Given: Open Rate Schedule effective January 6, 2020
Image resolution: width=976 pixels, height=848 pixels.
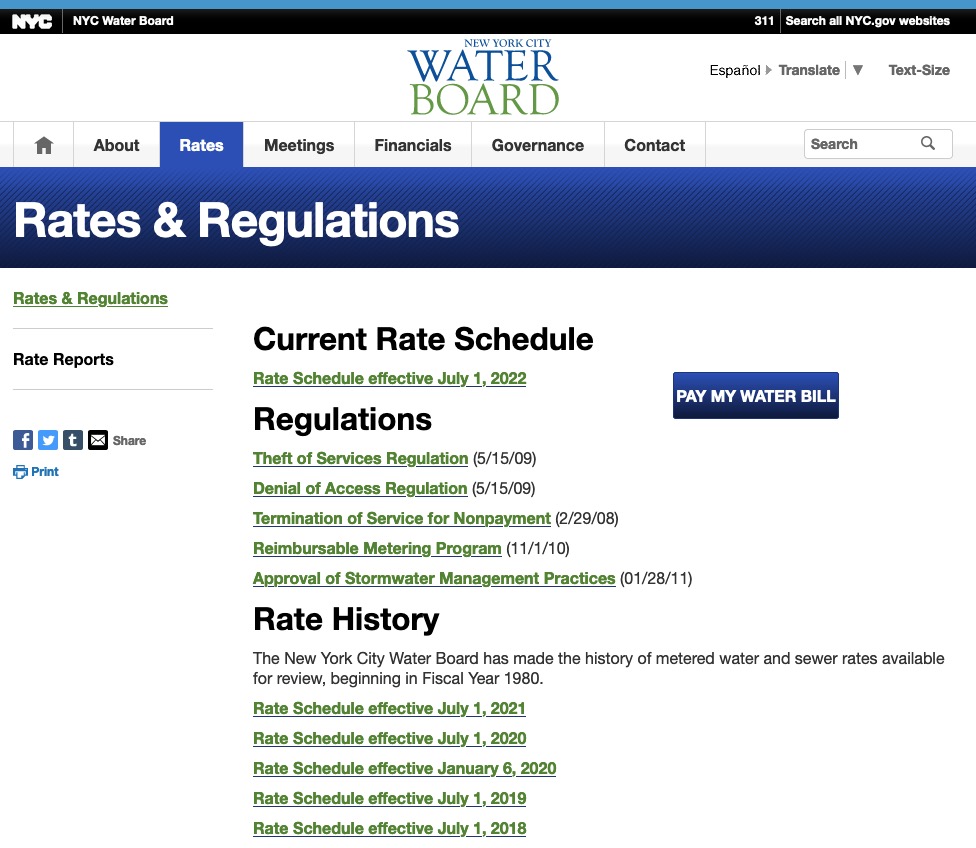Looking at the screenshot, I should [404, 769].
